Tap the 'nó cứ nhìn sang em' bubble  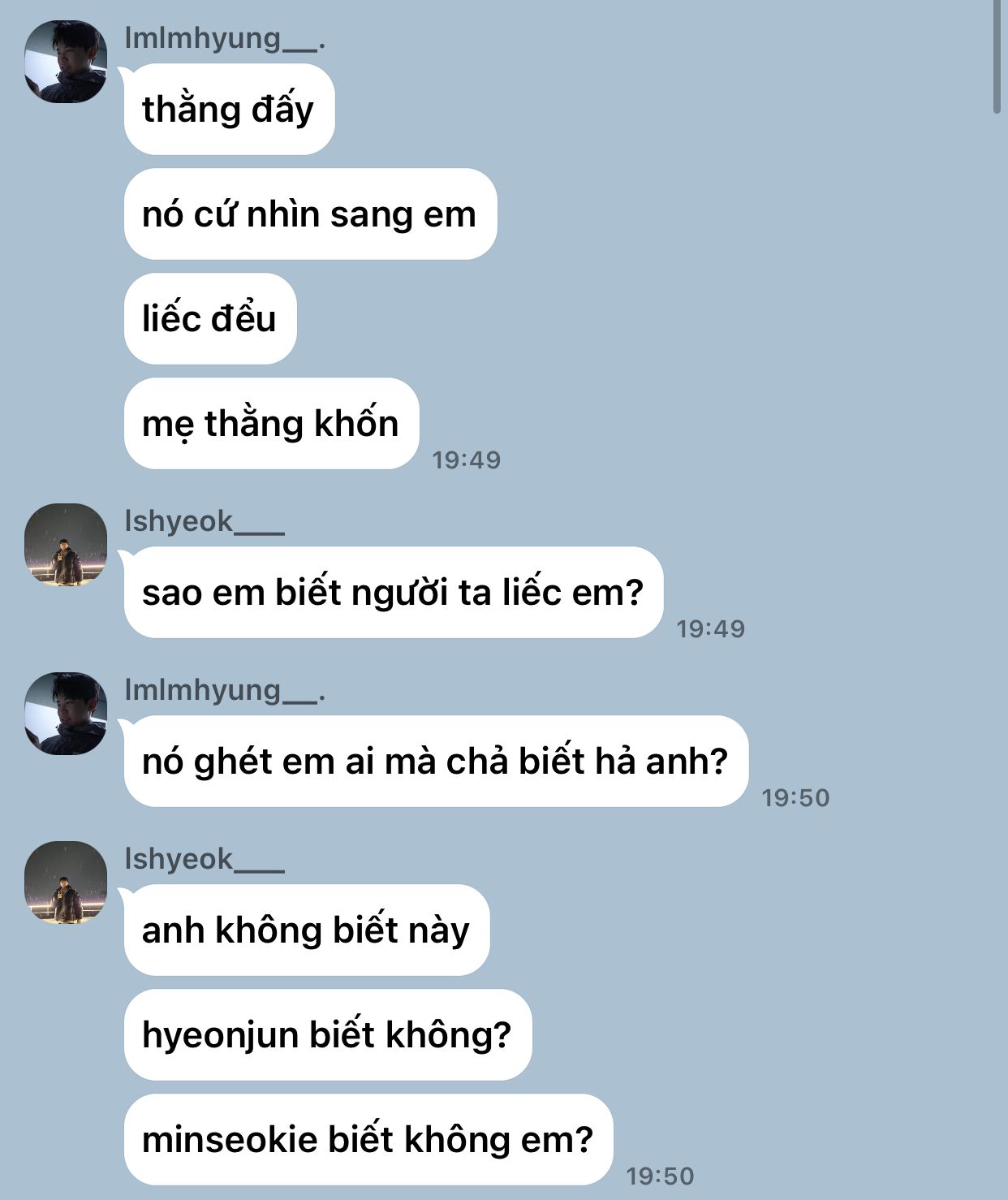310,214
